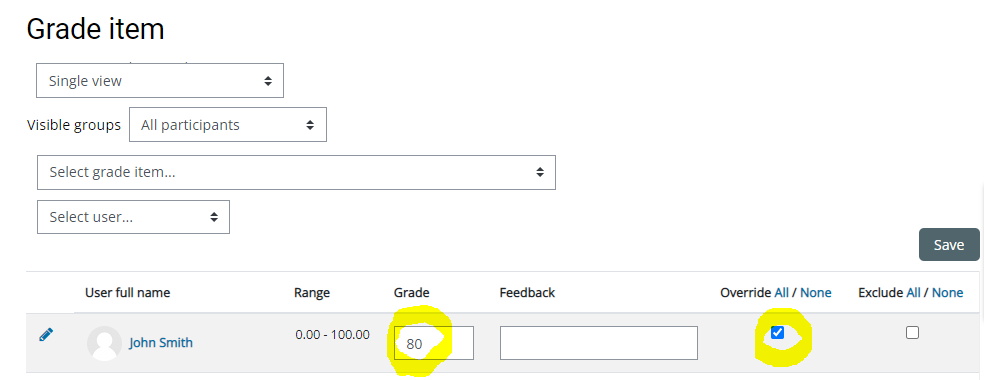Viewport: 984px width, 380px height.
Task: Click the empty Feedback text field
Action: (599, 343)
